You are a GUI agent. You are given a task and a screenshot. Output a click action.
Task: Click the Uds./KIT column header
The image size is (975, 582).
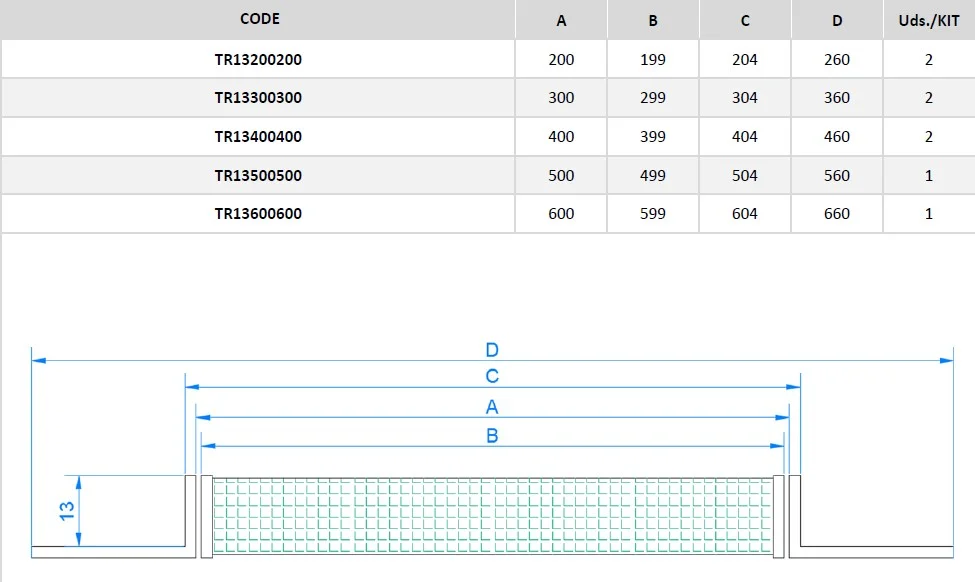928,21
